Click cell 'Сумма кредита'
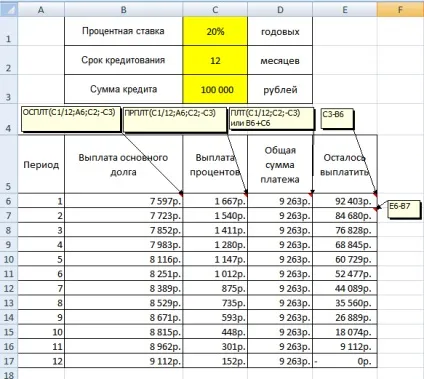This screenshot has height=379, width=424. (x=123, y=89)
